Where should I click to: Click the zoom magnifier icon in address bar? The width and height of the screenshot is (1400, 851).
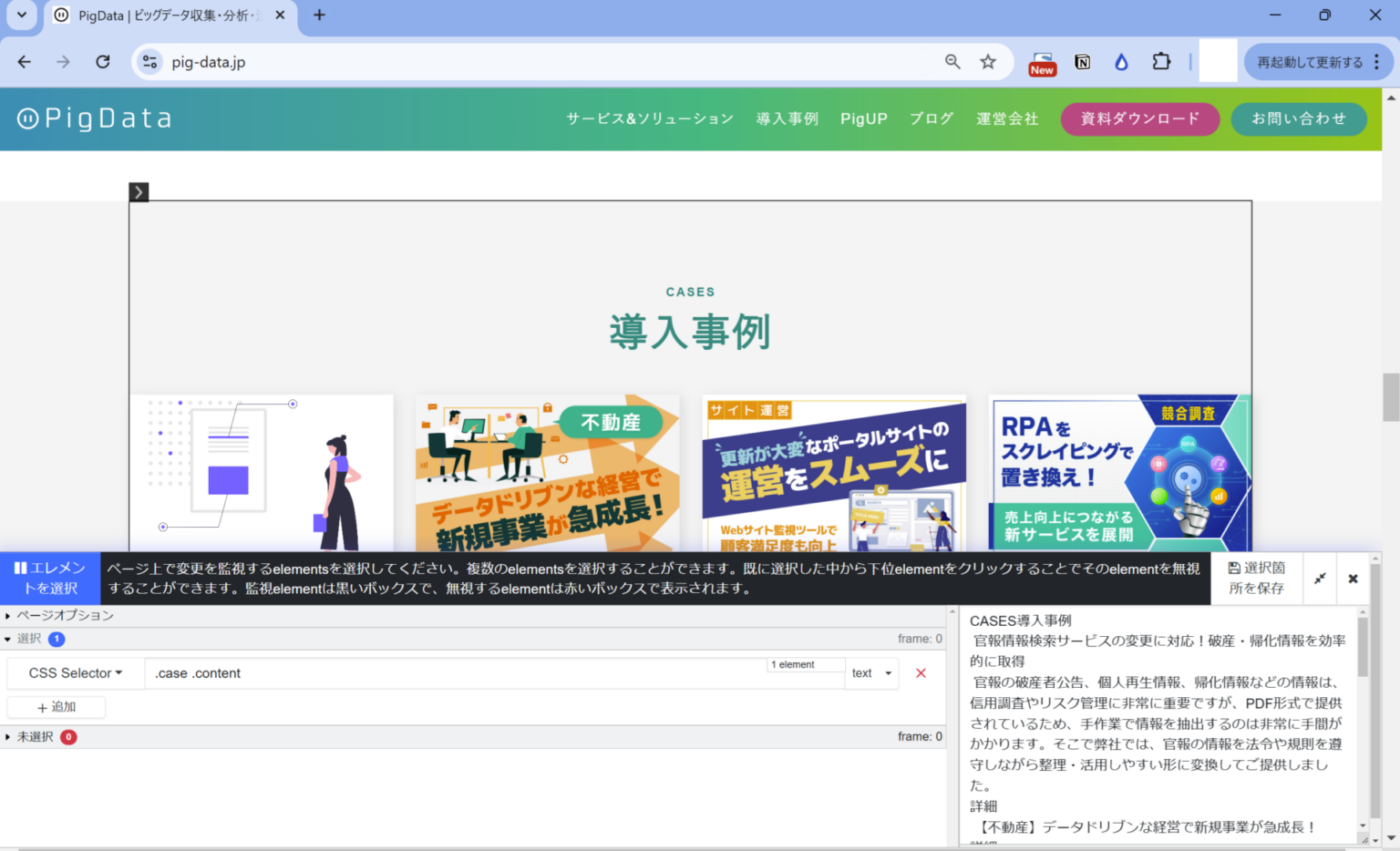point(952,62)
